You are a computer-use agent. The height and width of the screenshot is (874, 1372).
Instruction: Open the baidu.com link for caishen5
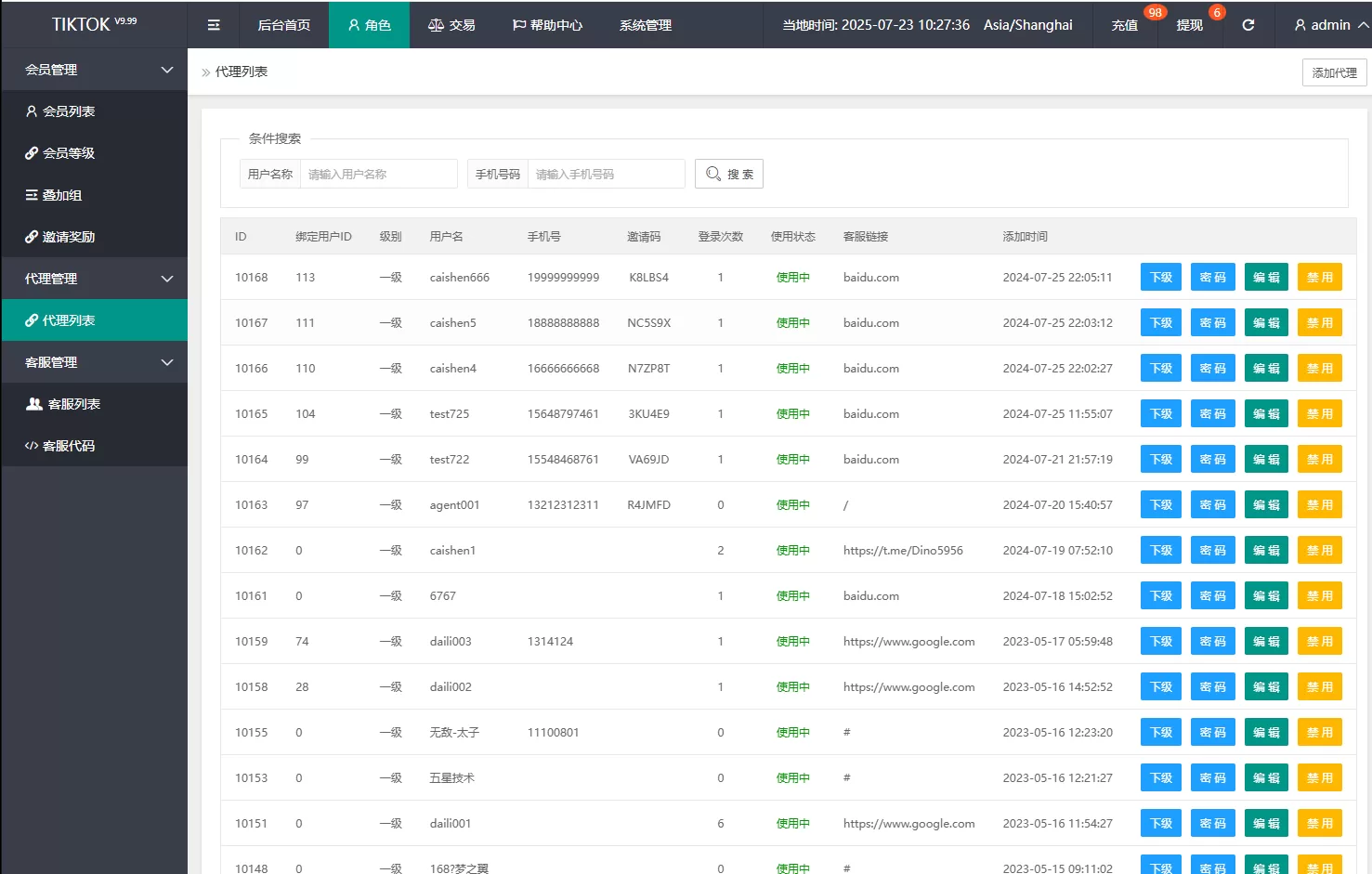(870, 322)
